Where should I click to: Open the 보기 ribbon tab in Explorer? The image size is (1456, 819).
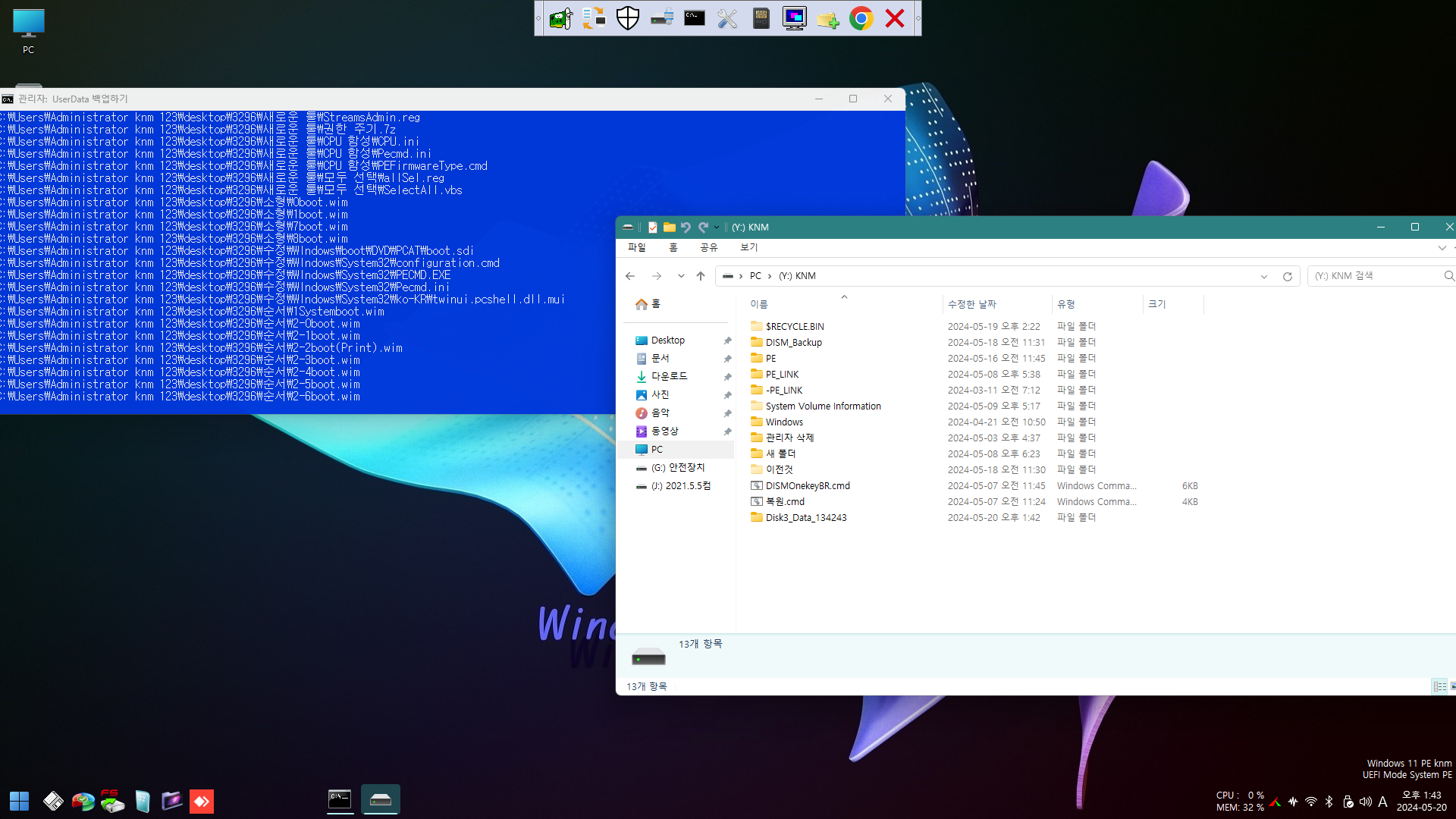(749, 247)
